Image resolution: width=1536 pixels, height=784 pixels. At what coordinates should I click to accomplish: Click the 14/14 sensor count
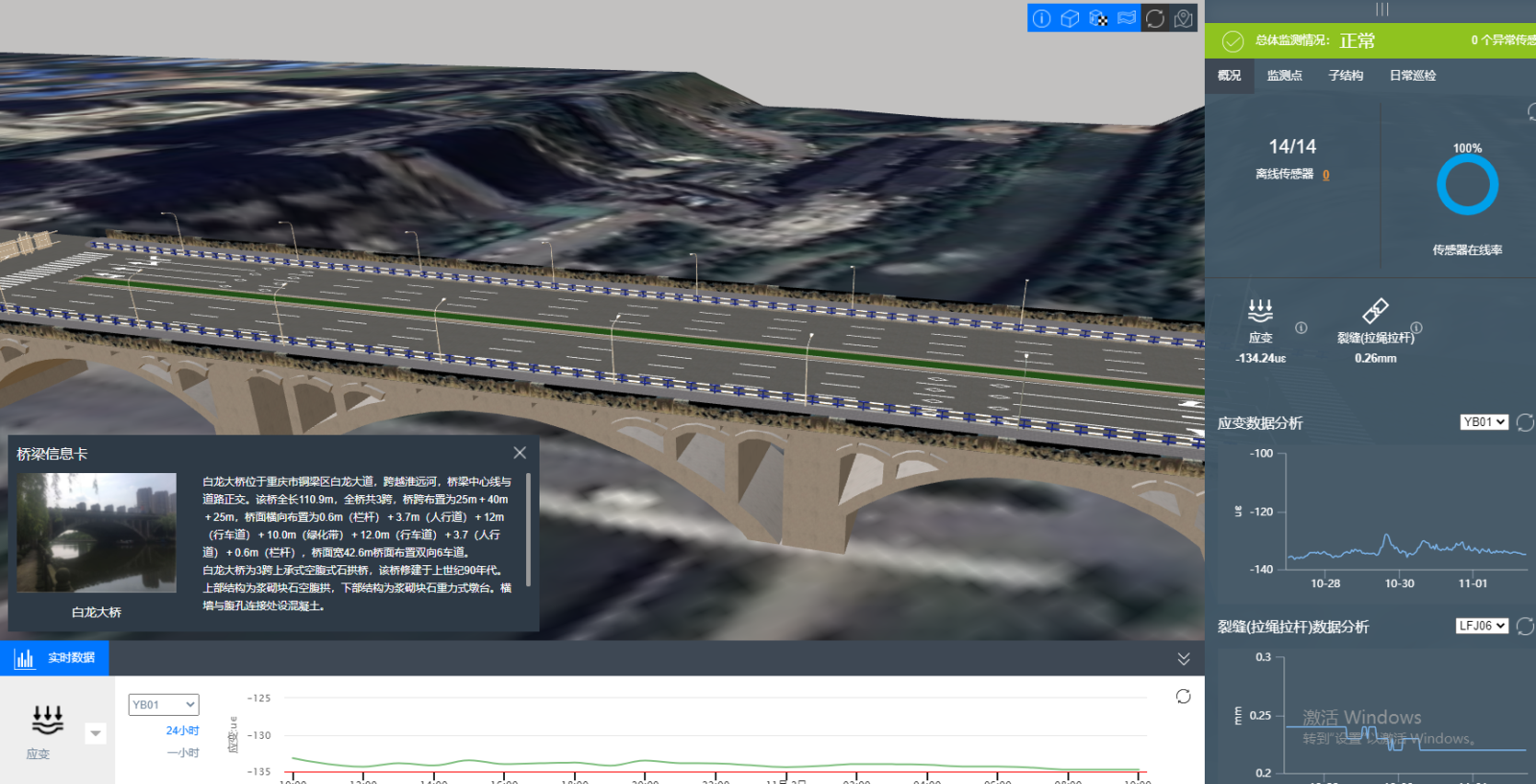click(x=1292, y=146)
